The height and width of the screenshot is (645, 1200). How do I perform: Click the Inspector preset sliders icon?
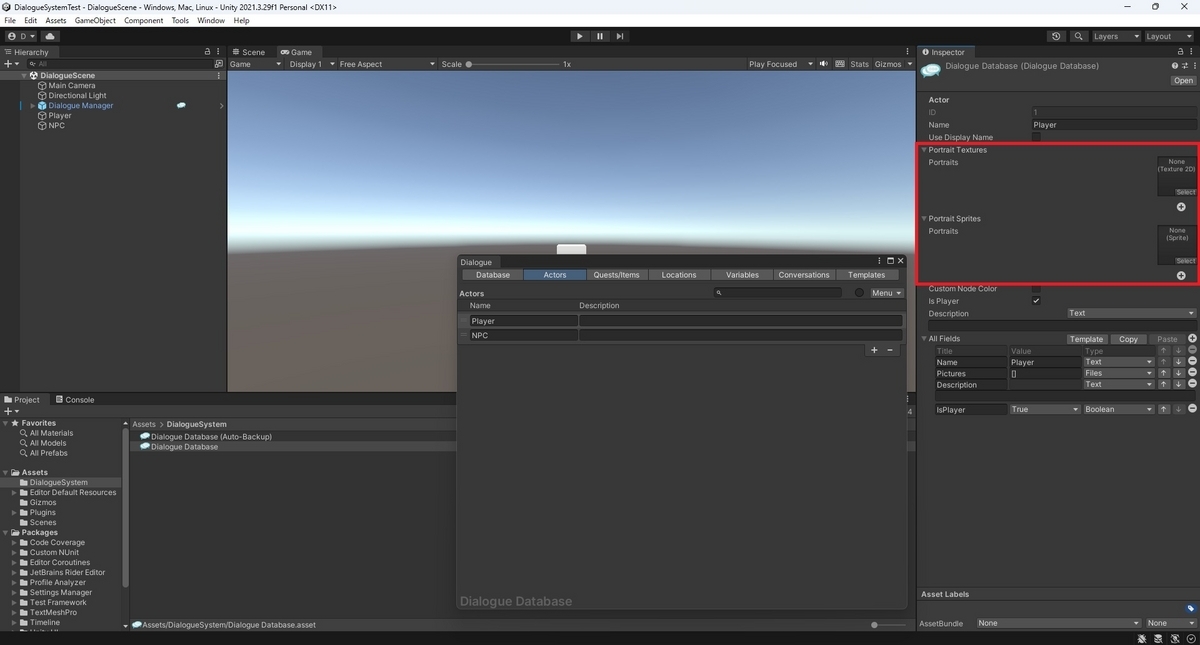[x=1185, y=66]
